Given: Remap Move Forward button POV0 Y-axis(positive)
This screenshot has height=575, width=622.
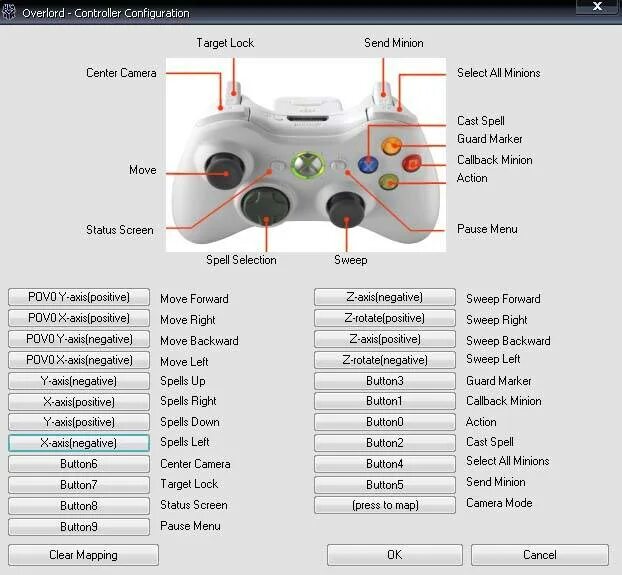Looking at the screenshot, I should tap(79, 297).
